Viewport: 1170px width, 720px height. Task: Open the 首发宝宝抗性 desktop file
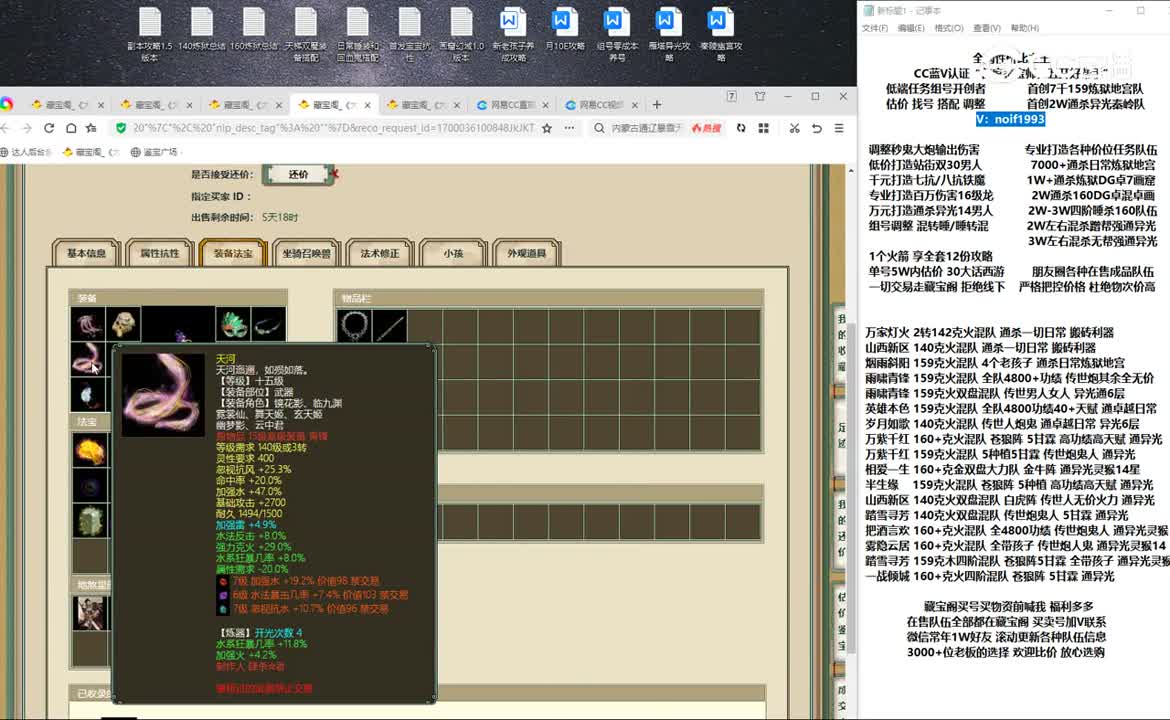[410, 34]
